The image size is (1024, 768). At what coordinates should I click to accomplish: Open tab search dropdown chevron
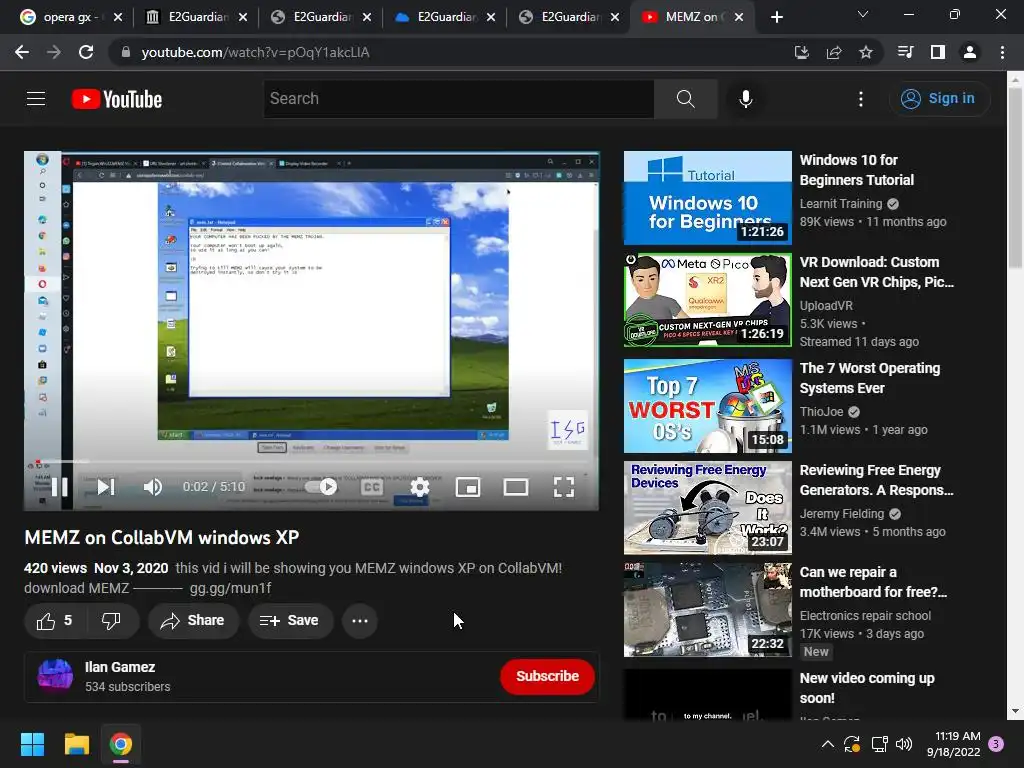(x=863, y=14)
